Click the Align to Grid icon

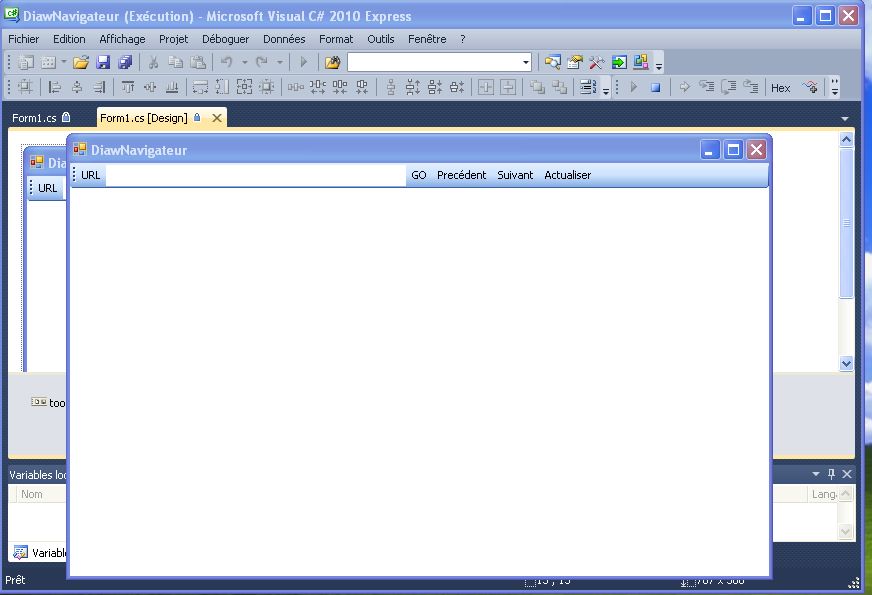pyautogui.click(x=26, y=87)
